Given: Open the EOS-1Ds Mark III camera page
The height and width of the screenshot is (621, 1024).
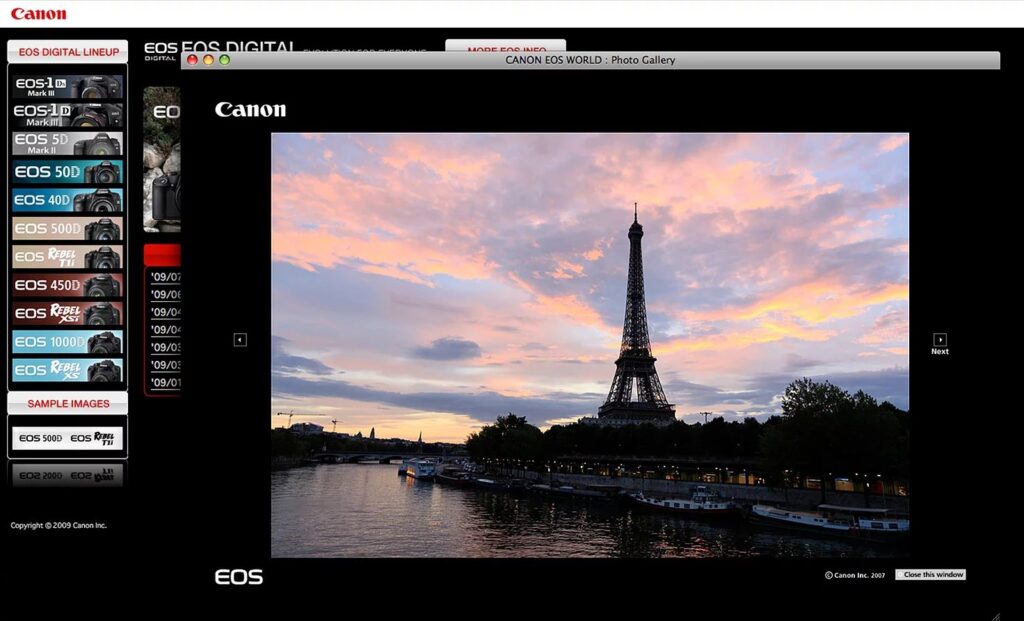Looking at the screenshot, I should (x=67, y=87).
